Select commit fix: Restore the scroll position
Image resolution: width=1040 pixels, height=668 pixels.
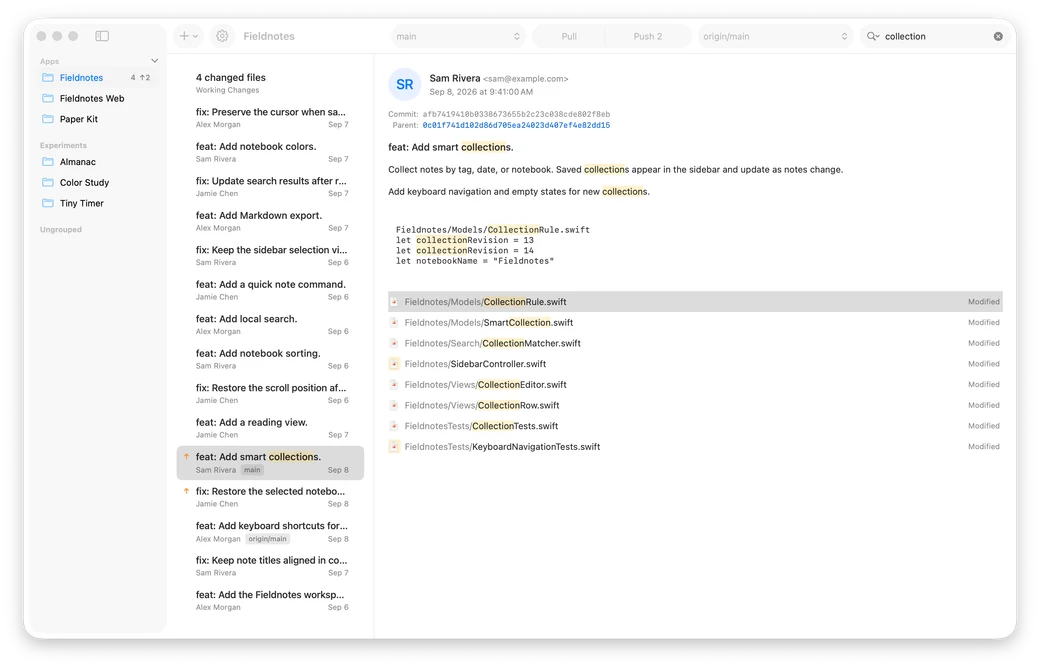270,393
